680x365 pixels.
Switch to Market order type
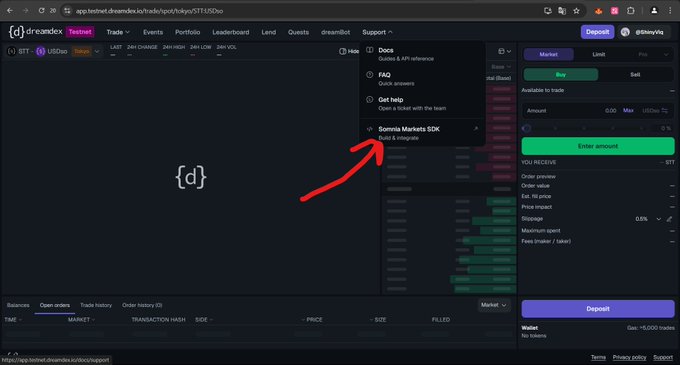coord(549,54)
